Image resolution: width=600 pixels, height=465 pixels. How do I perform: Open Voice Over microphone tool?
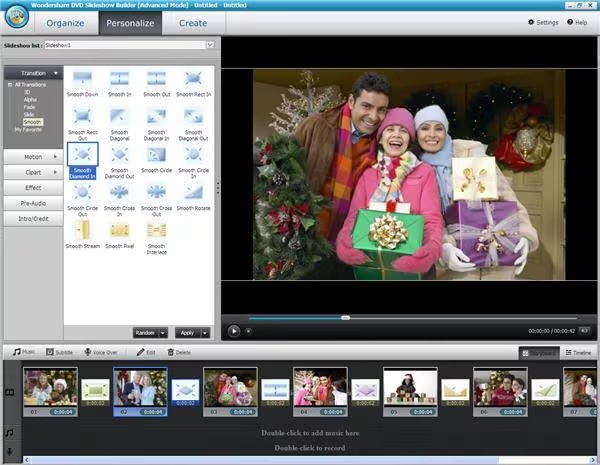point(88,352)
